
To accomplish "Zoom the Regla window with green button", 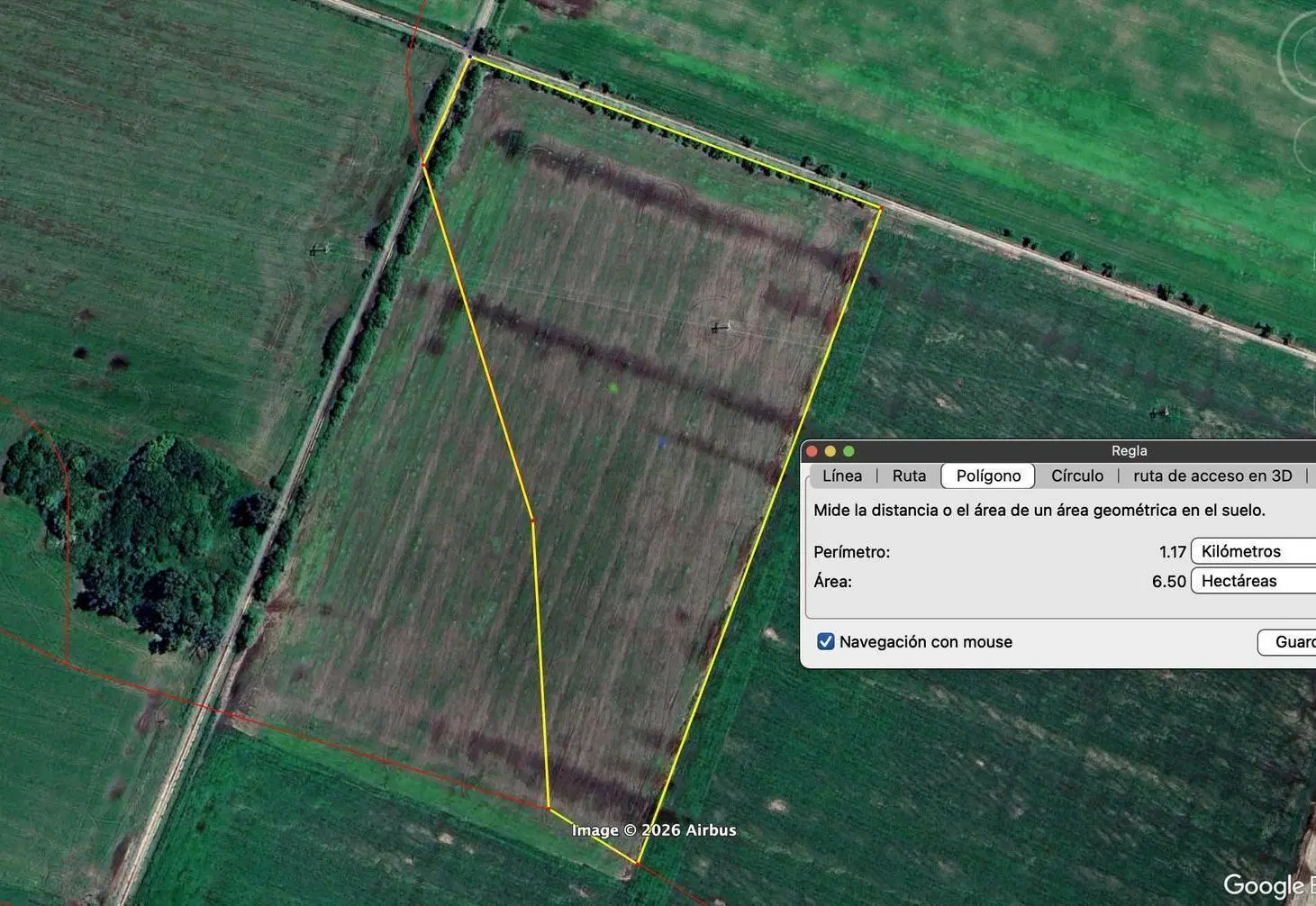I will 848,451.
